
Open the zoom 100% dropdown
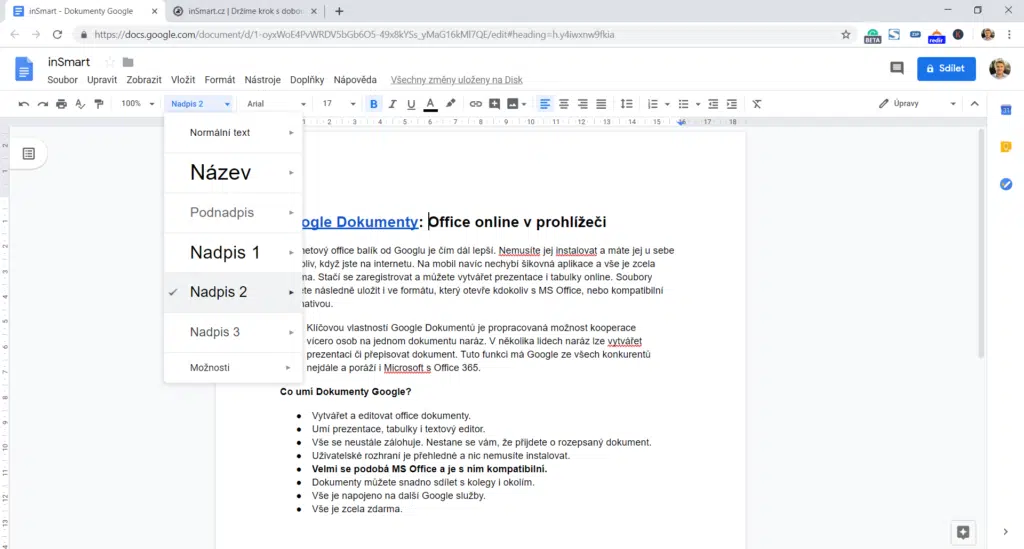(x=137, y=104)
